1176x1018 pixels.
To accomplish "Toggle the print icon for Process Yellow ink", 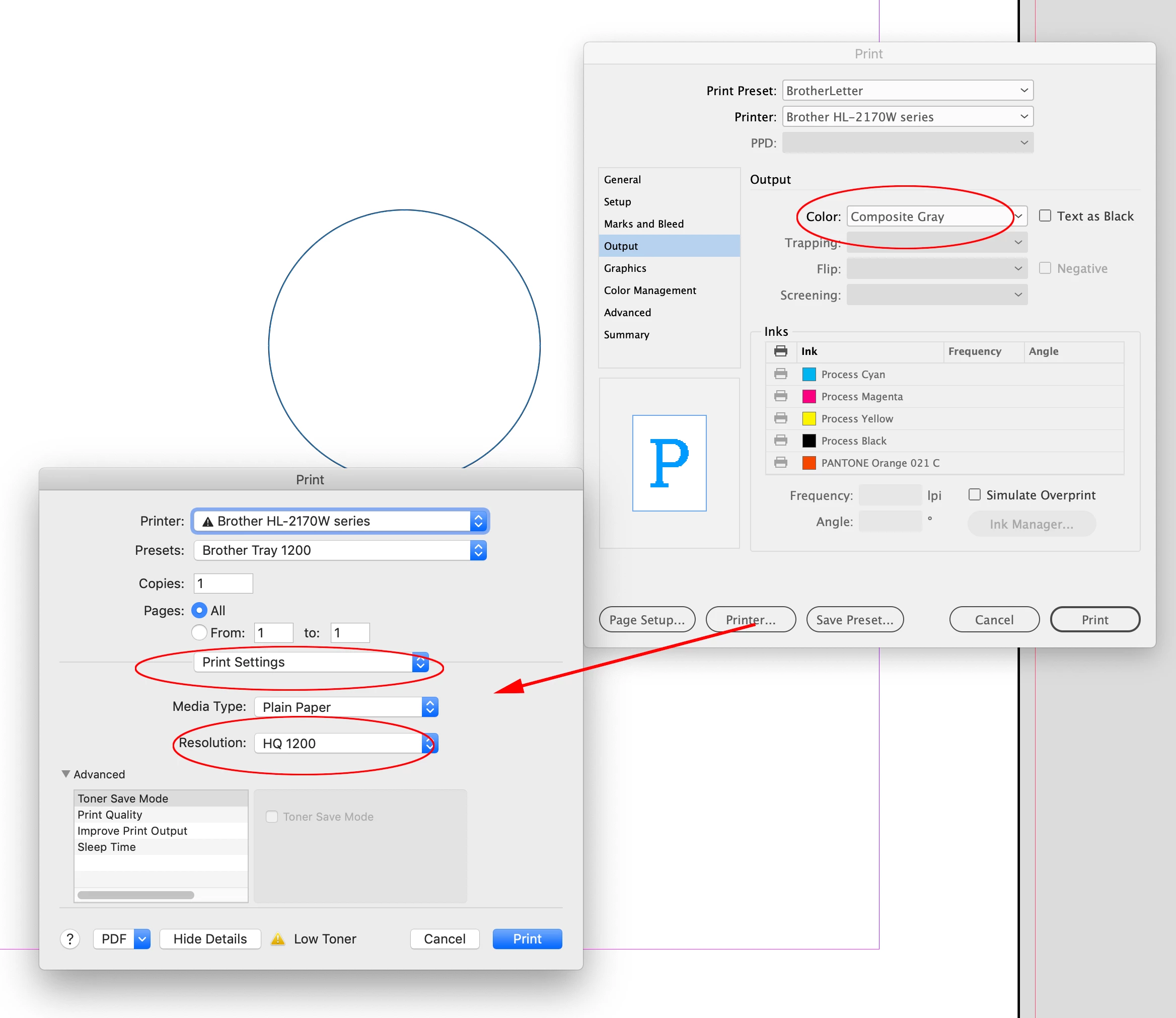I will click(x=781, y=418).
